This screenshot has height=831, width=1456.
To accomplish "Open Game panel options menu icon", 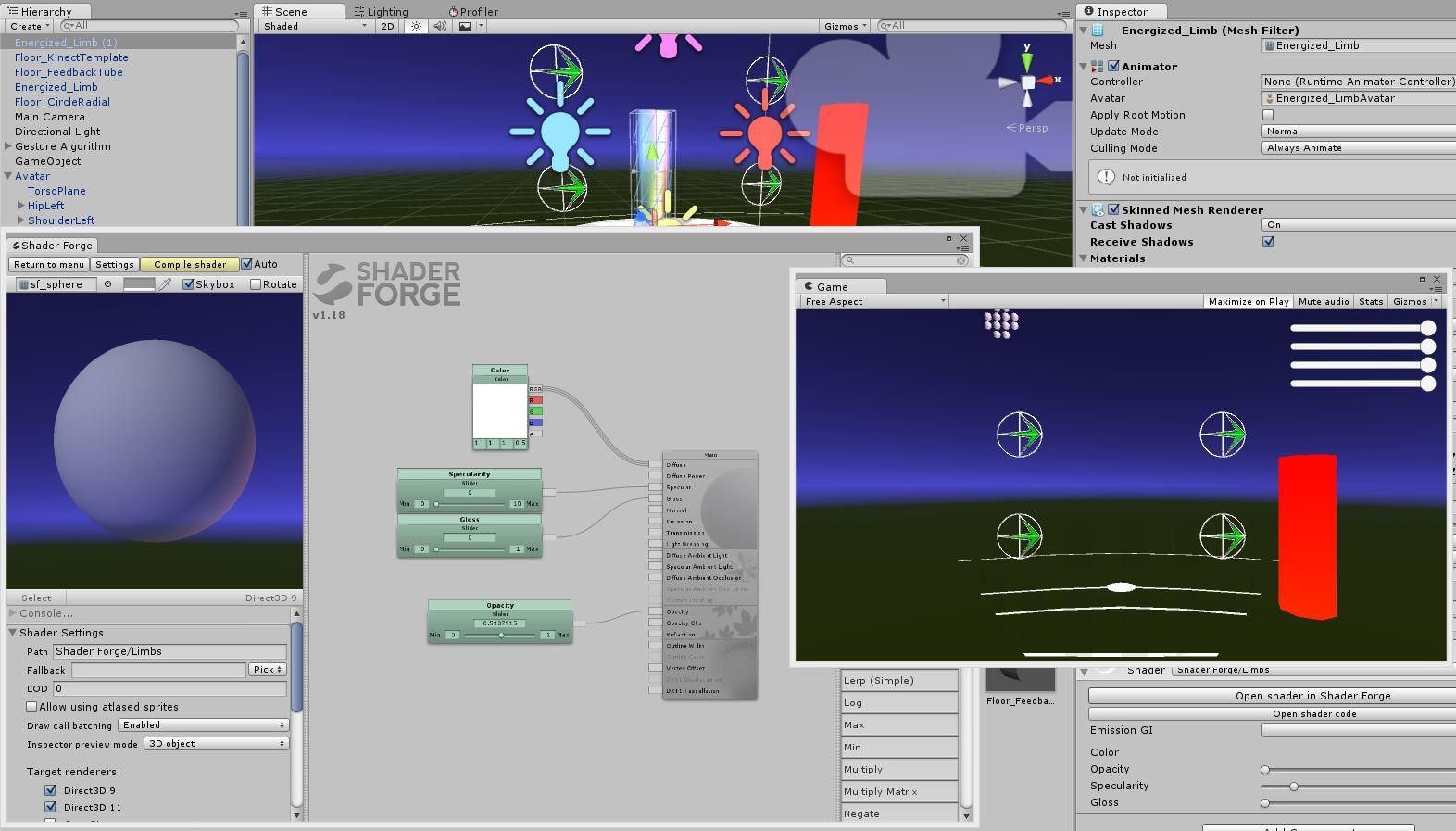I will [x=1437, y=289].
